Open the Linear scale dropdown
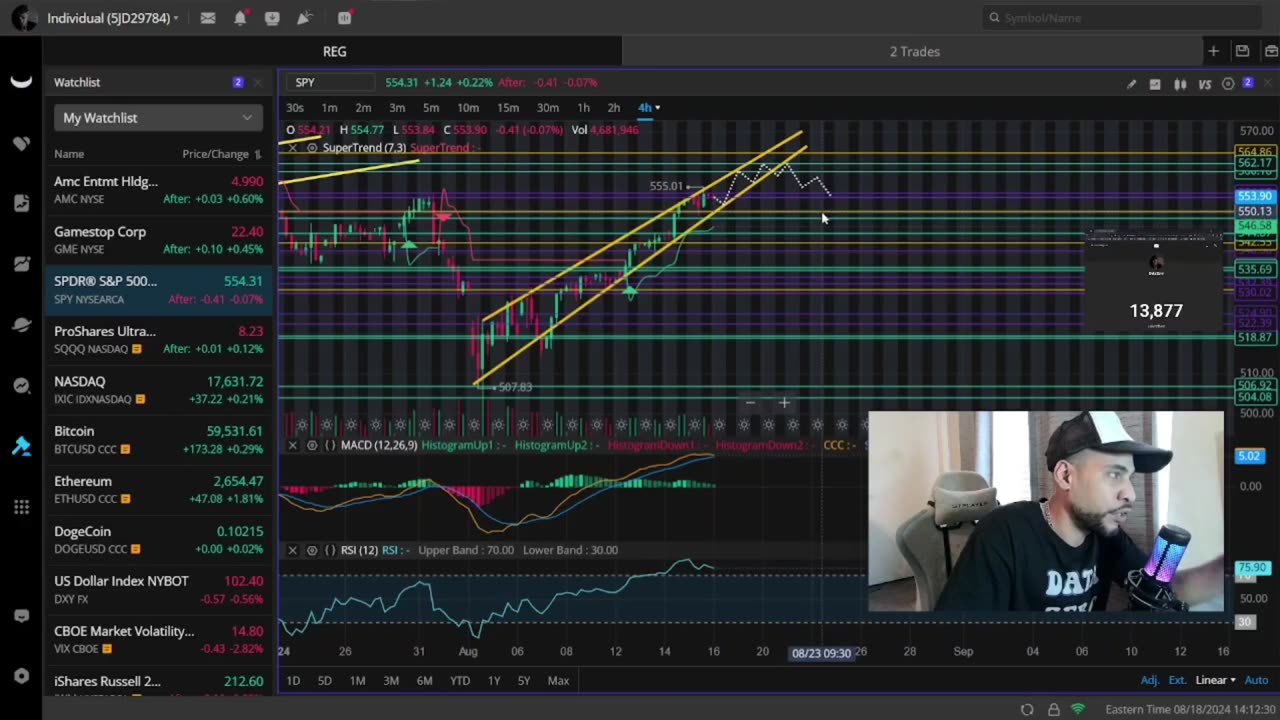 coord(1217,680)
